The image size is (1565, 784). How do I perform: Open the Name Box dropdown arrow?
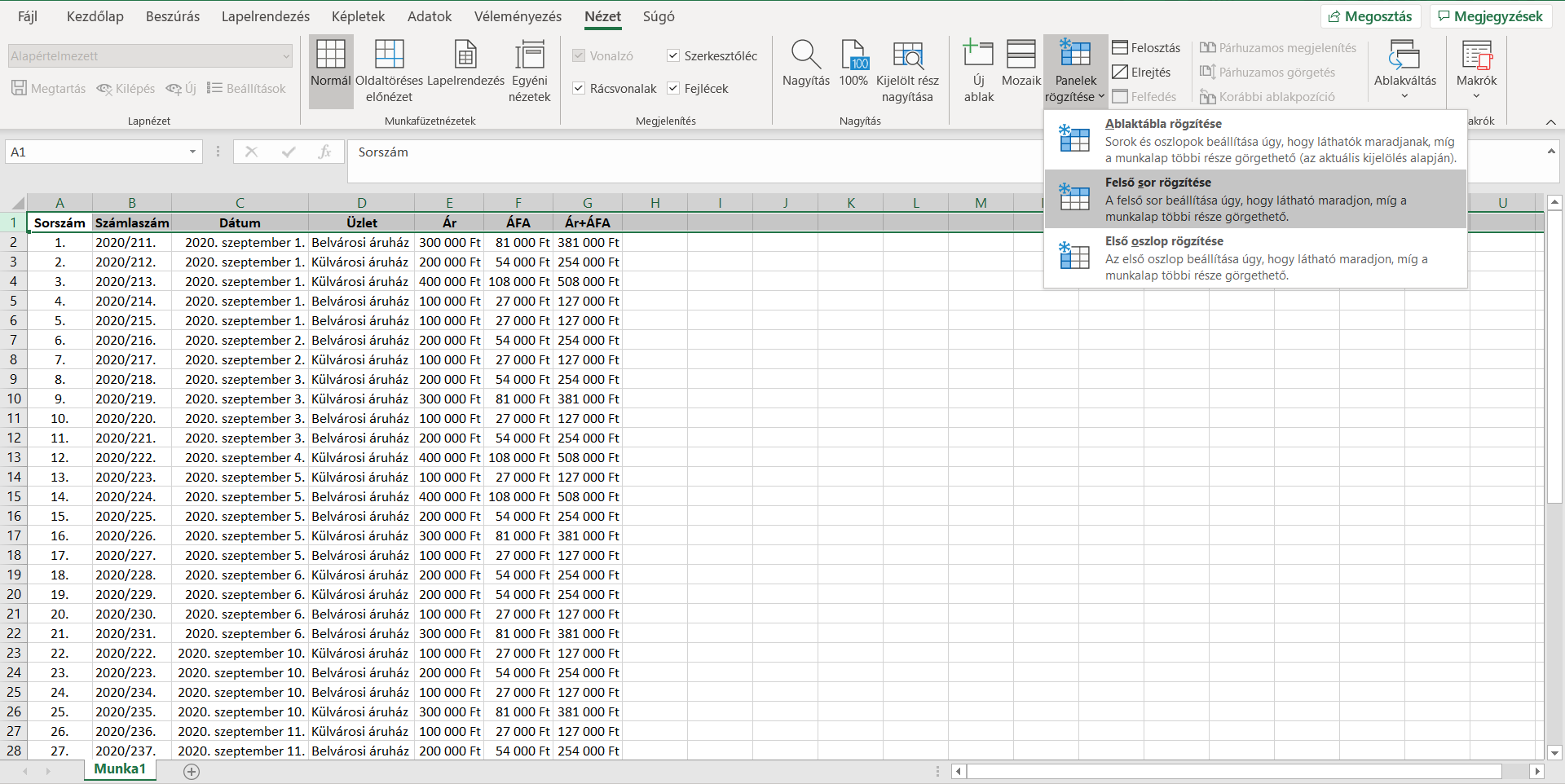click(x=193, y=152)
